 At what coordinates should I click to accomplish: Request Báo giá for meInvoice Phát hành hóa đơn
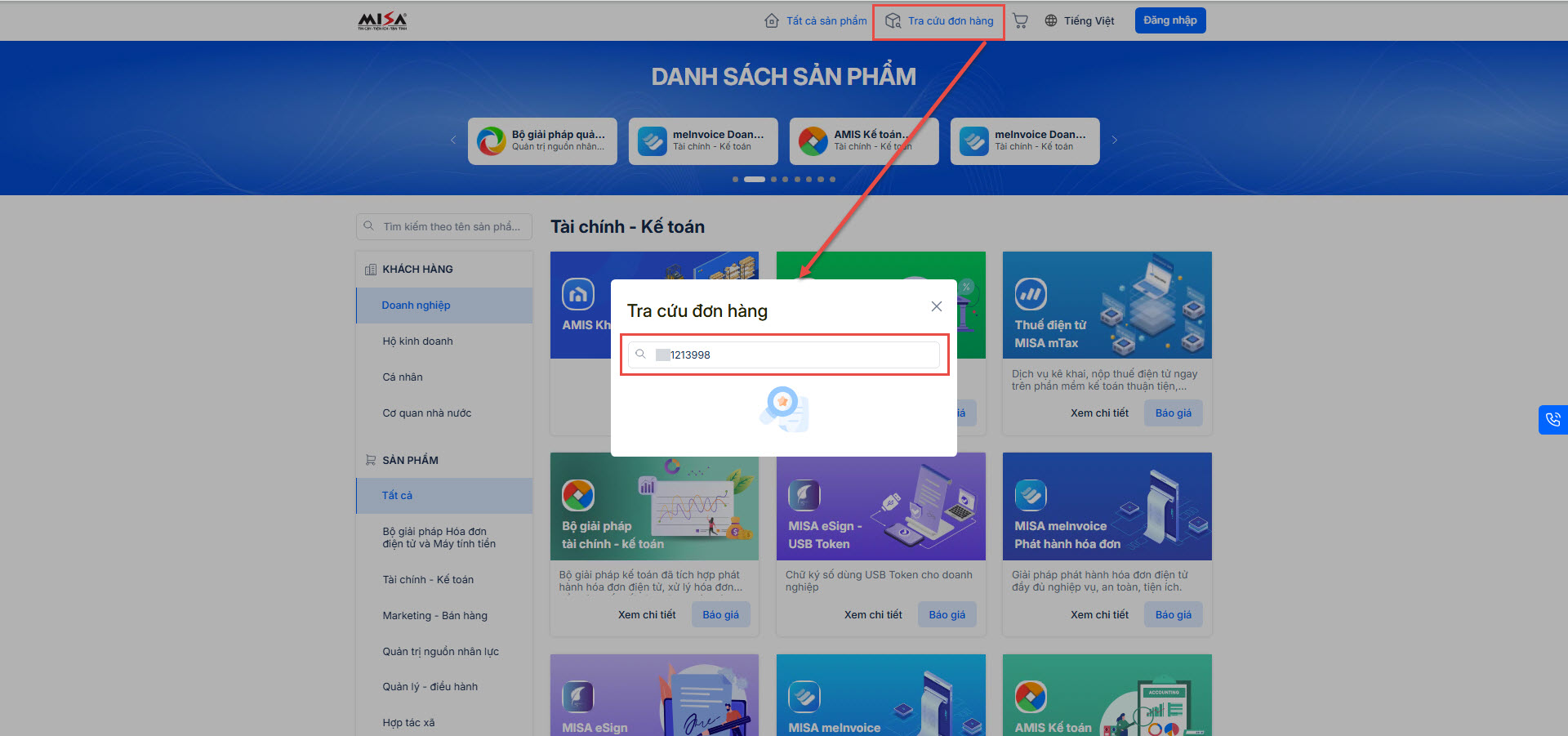click(1174, 615)
